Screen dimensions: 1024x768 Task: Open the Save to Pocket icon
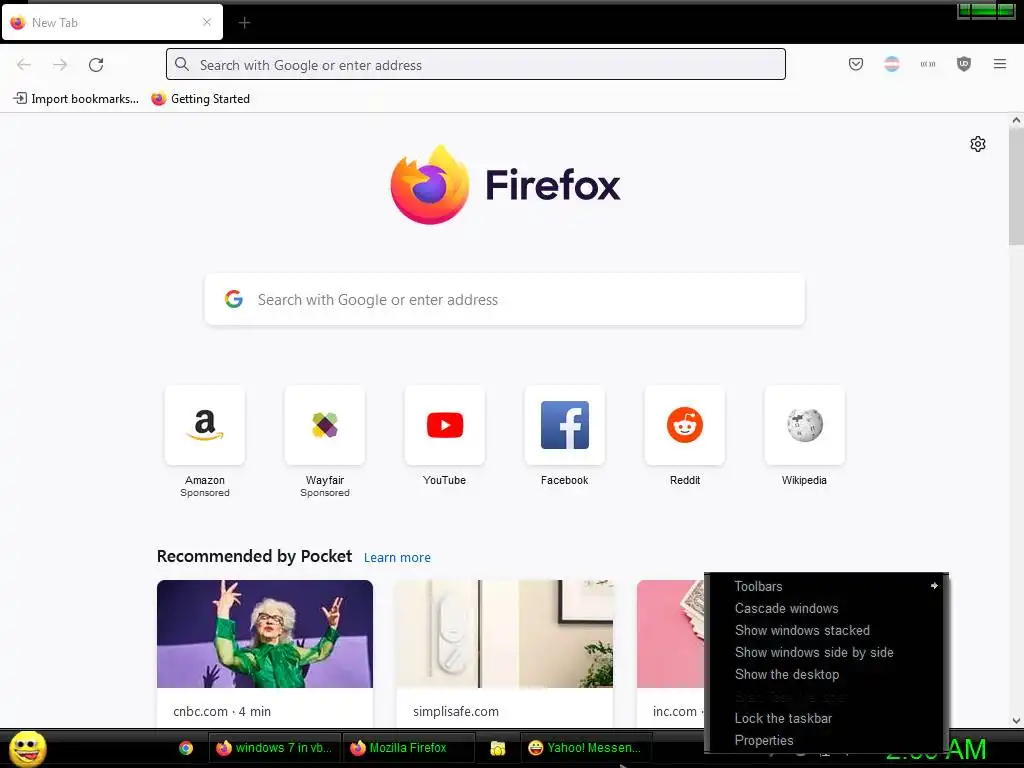(856, 64)
